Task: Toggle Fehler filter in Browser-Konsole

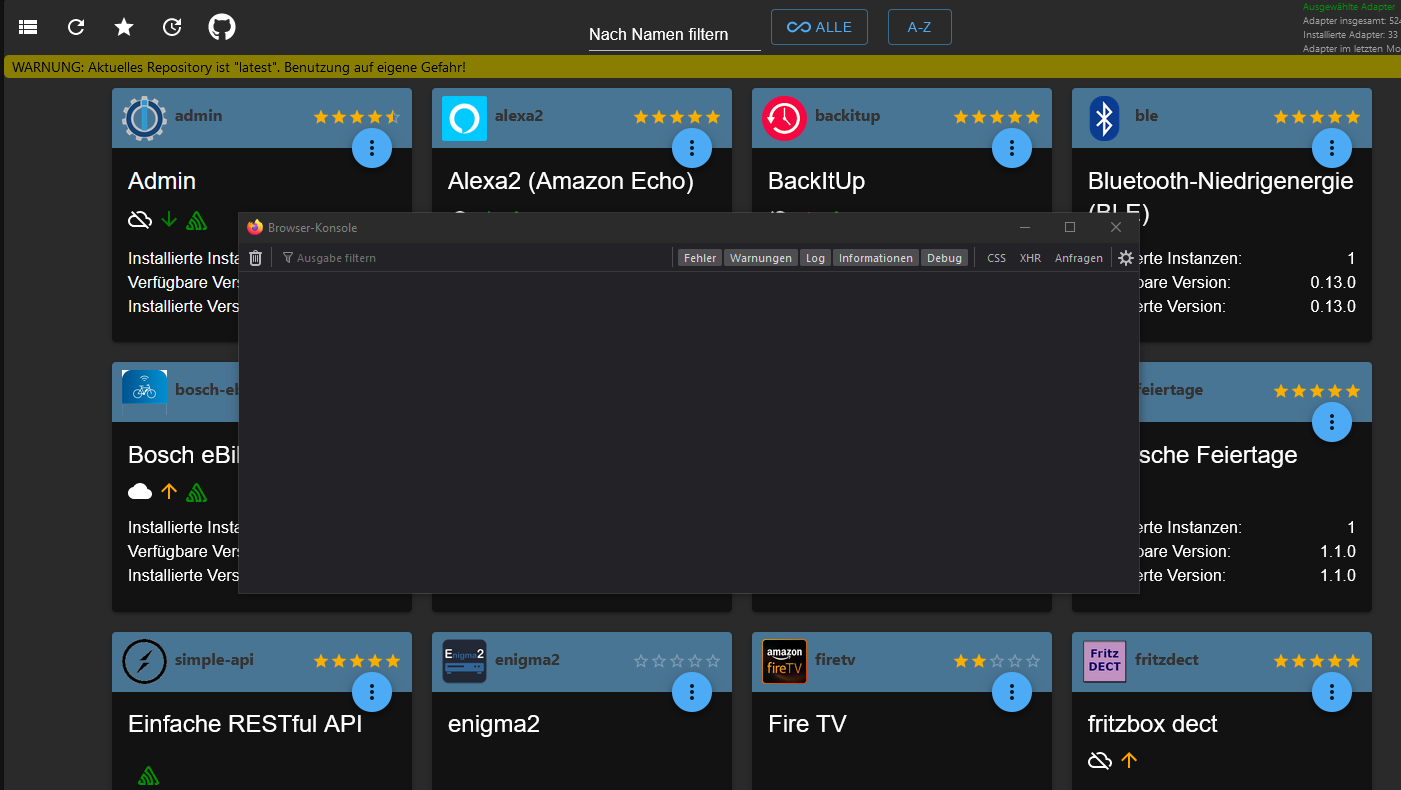Action: pos(700,258)
